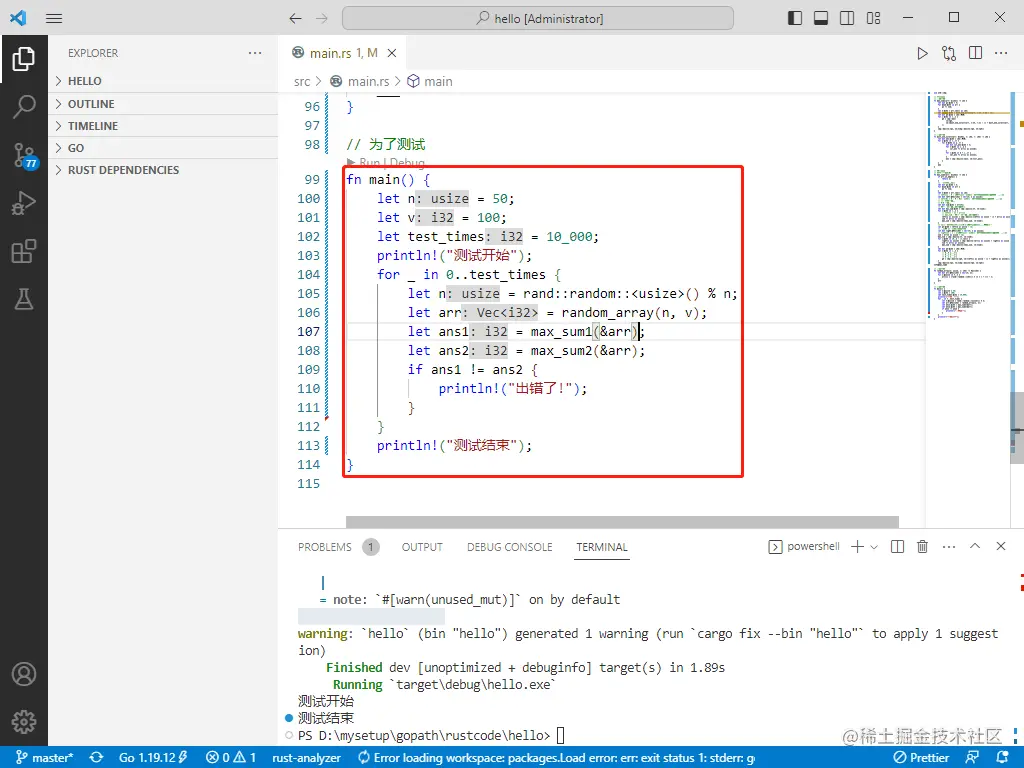Open the Extensions view
This screenshot has width=1024, height=768.
(x=24, y=251)
